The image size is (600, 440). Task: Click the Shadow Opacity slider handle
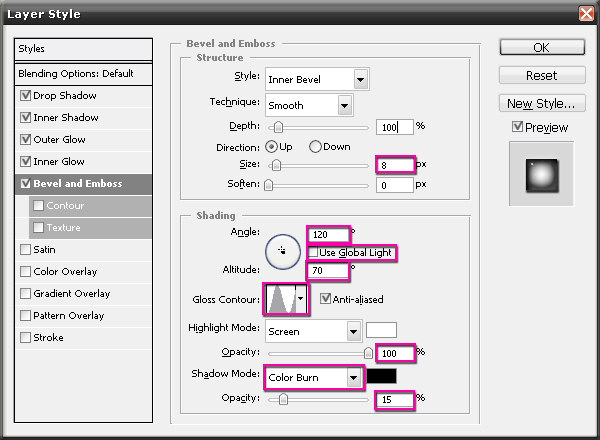click(x=283, y=399)
